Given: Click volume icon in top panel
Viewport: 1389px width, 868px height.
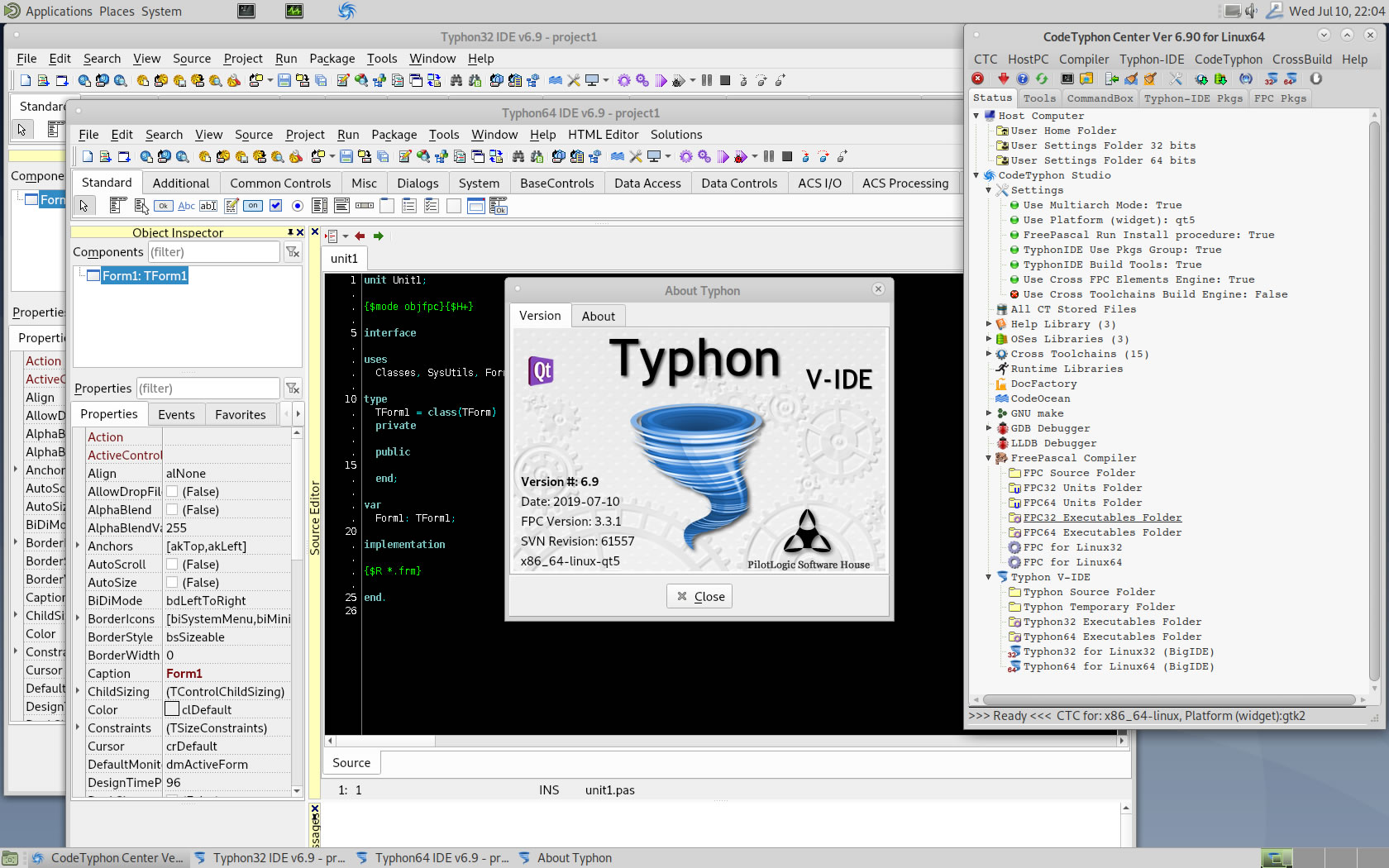Looking at the screenshot, I should tap(1251, 11).
